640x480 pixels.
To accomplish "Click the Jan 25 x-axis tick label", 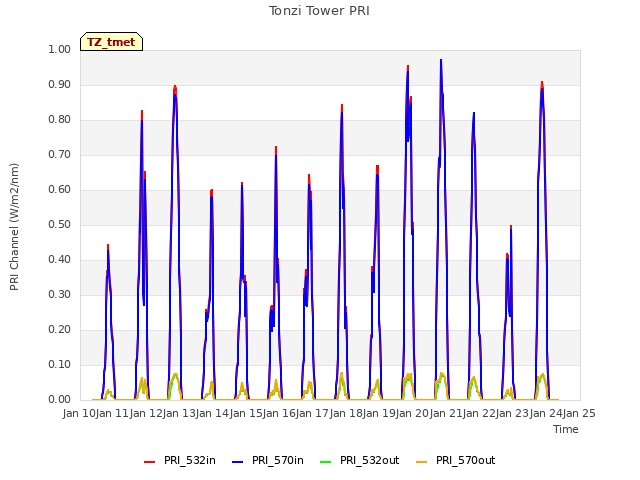I will pos(579,413).
